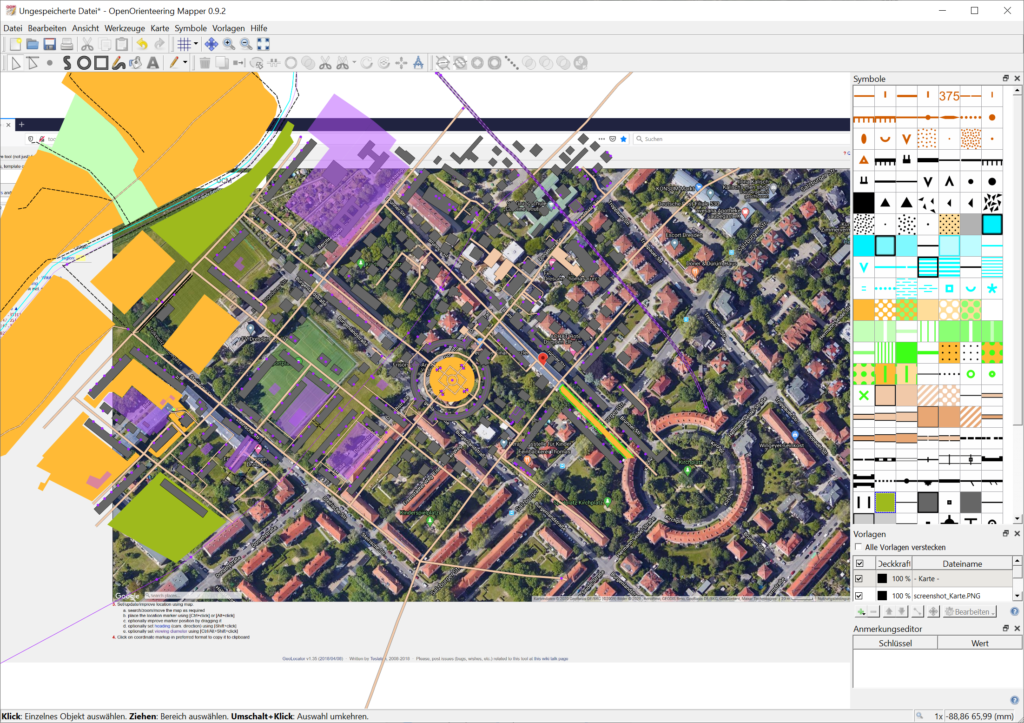Activate the draw circle tool
The height and width of the screenshot is (723, 1024).
(x=85, y=62)
